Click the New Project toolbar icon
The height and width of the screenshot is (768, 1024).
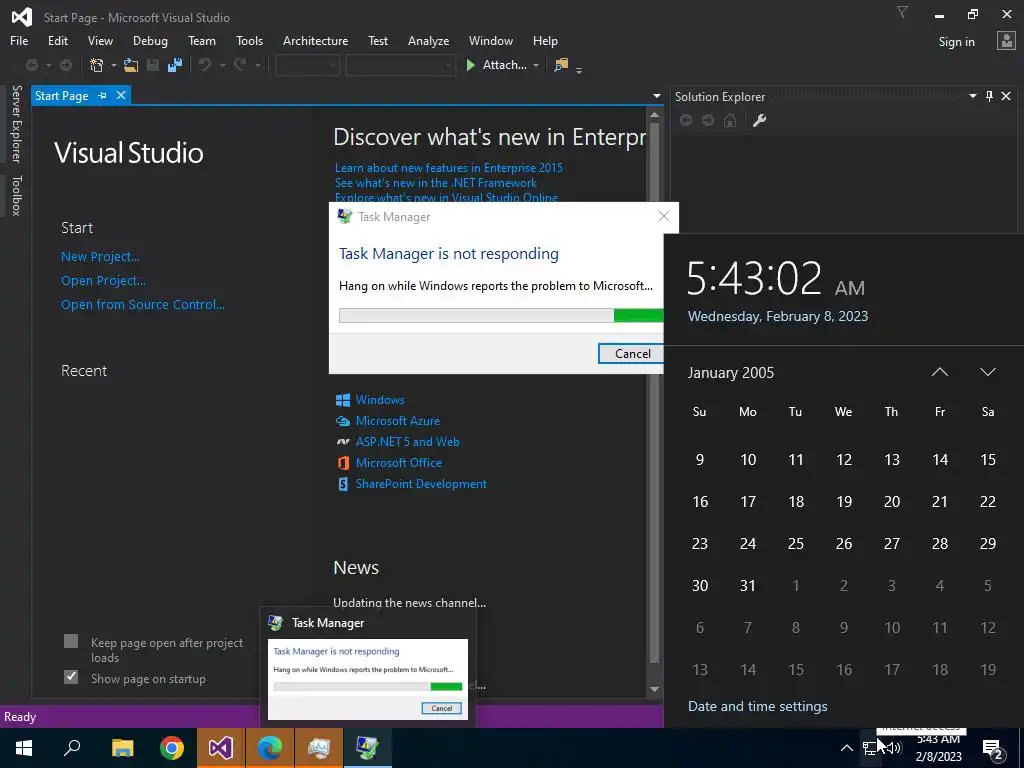pyautogui.click(x=97, y=65)
